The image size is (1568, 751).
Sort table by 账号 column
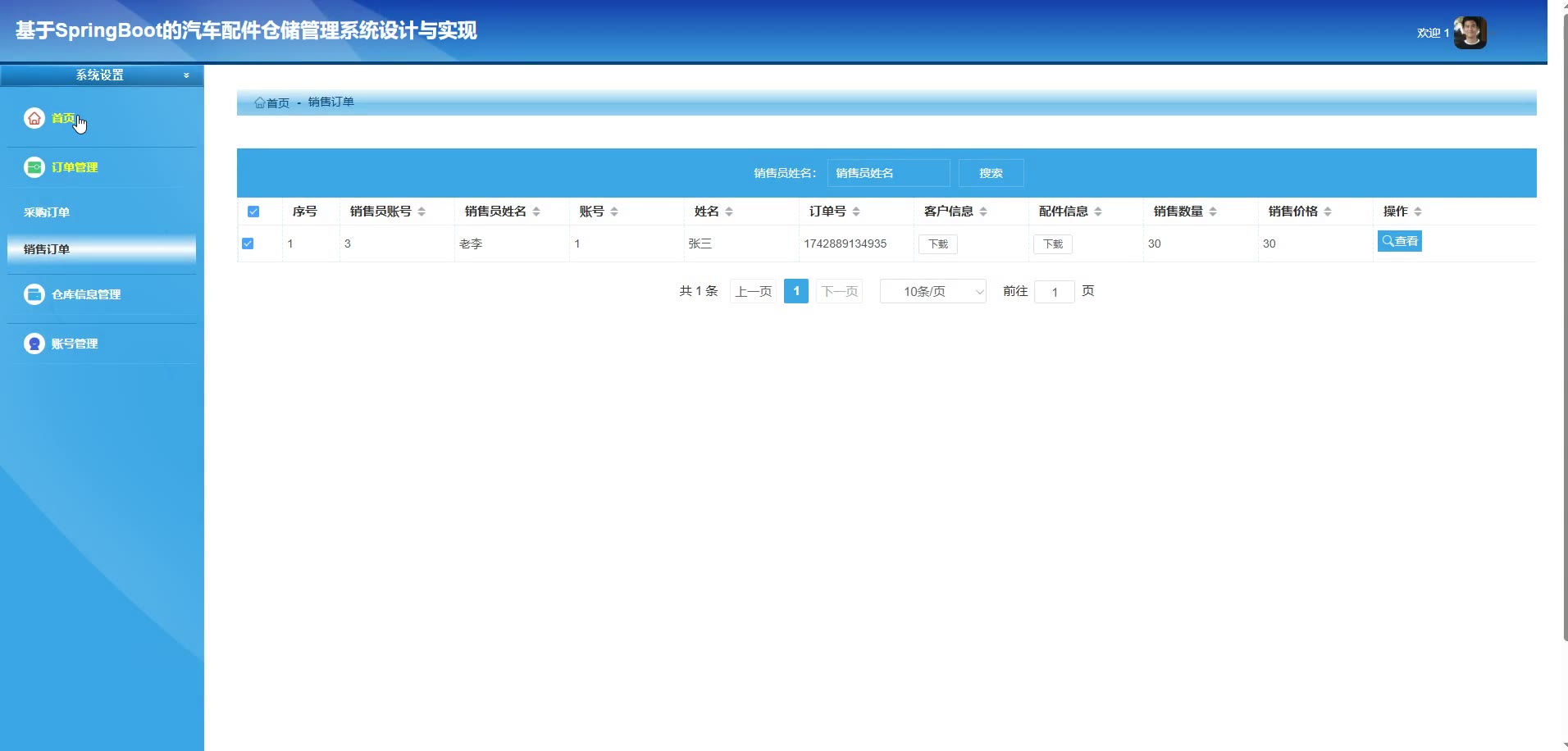click(614, 212)
